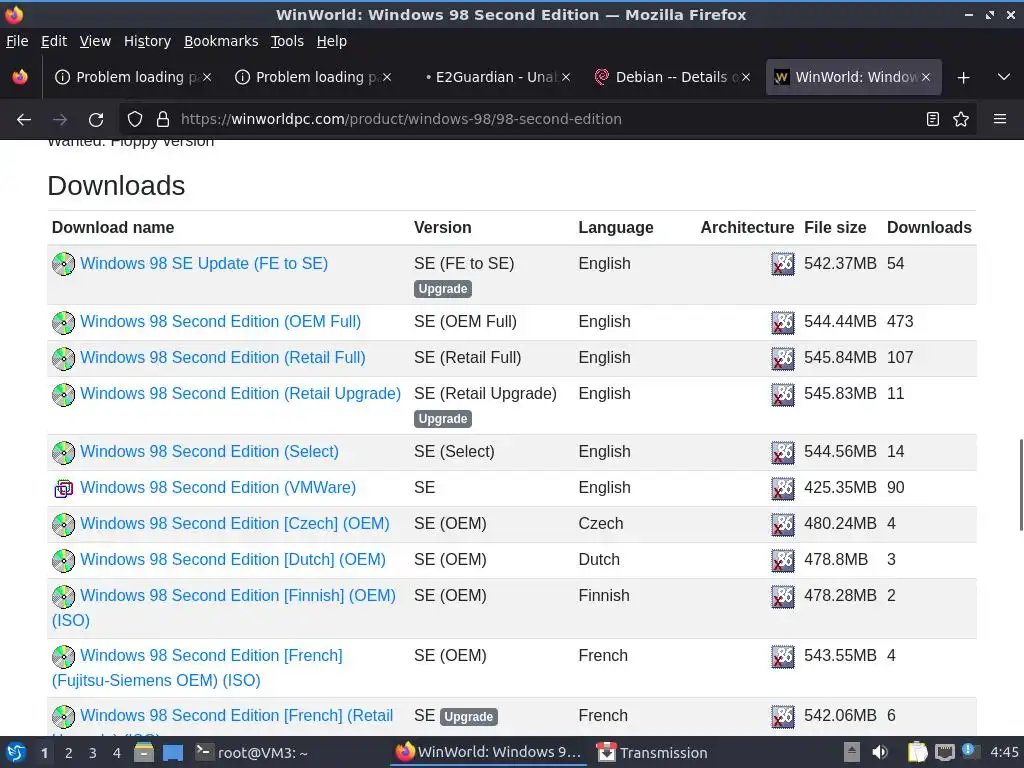Reload the current page
The width and height of the screenshot is (1024, 768).
point(96,120)
